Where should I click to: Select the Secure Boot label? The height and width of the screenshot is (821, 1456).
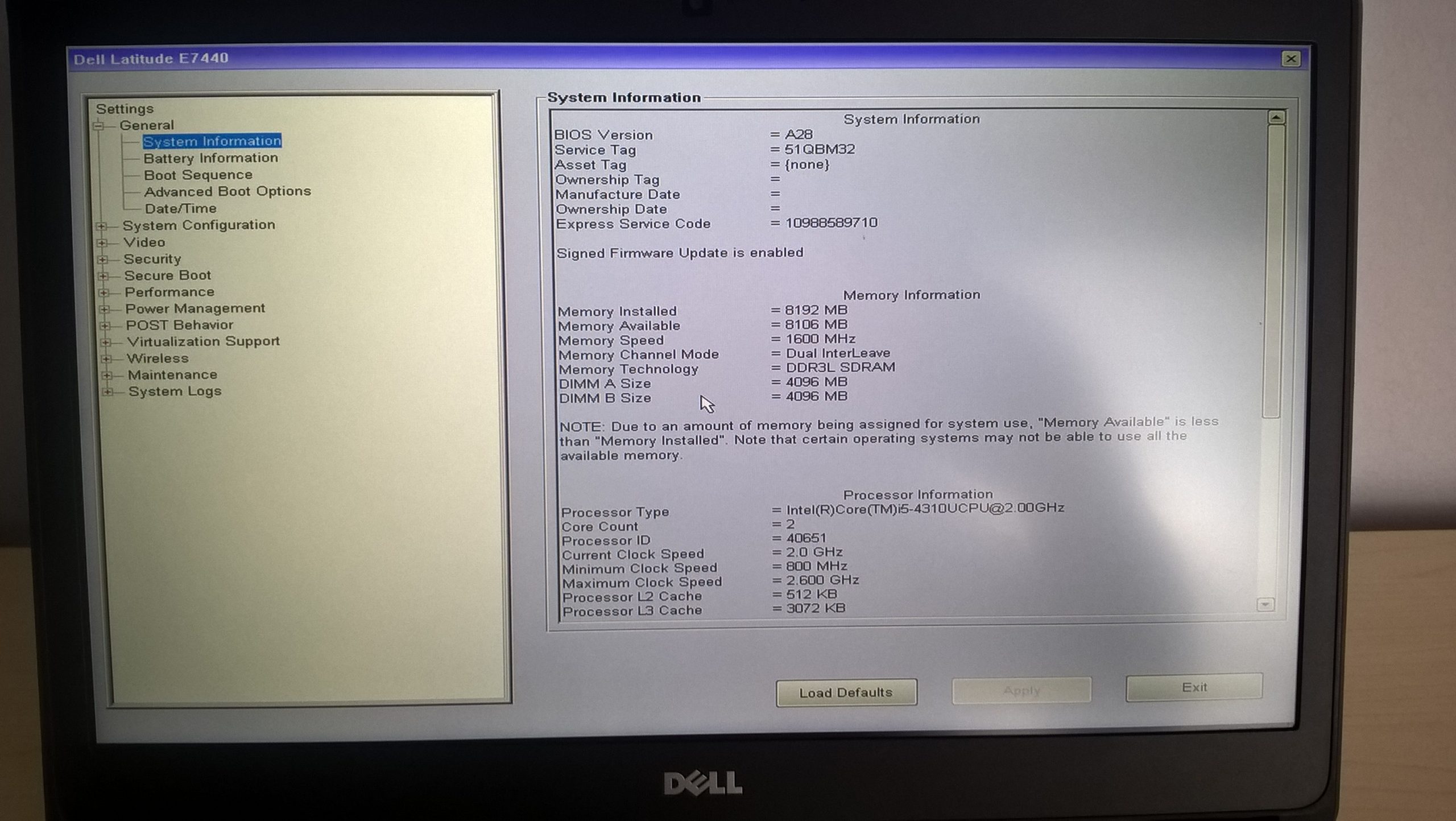168,275
